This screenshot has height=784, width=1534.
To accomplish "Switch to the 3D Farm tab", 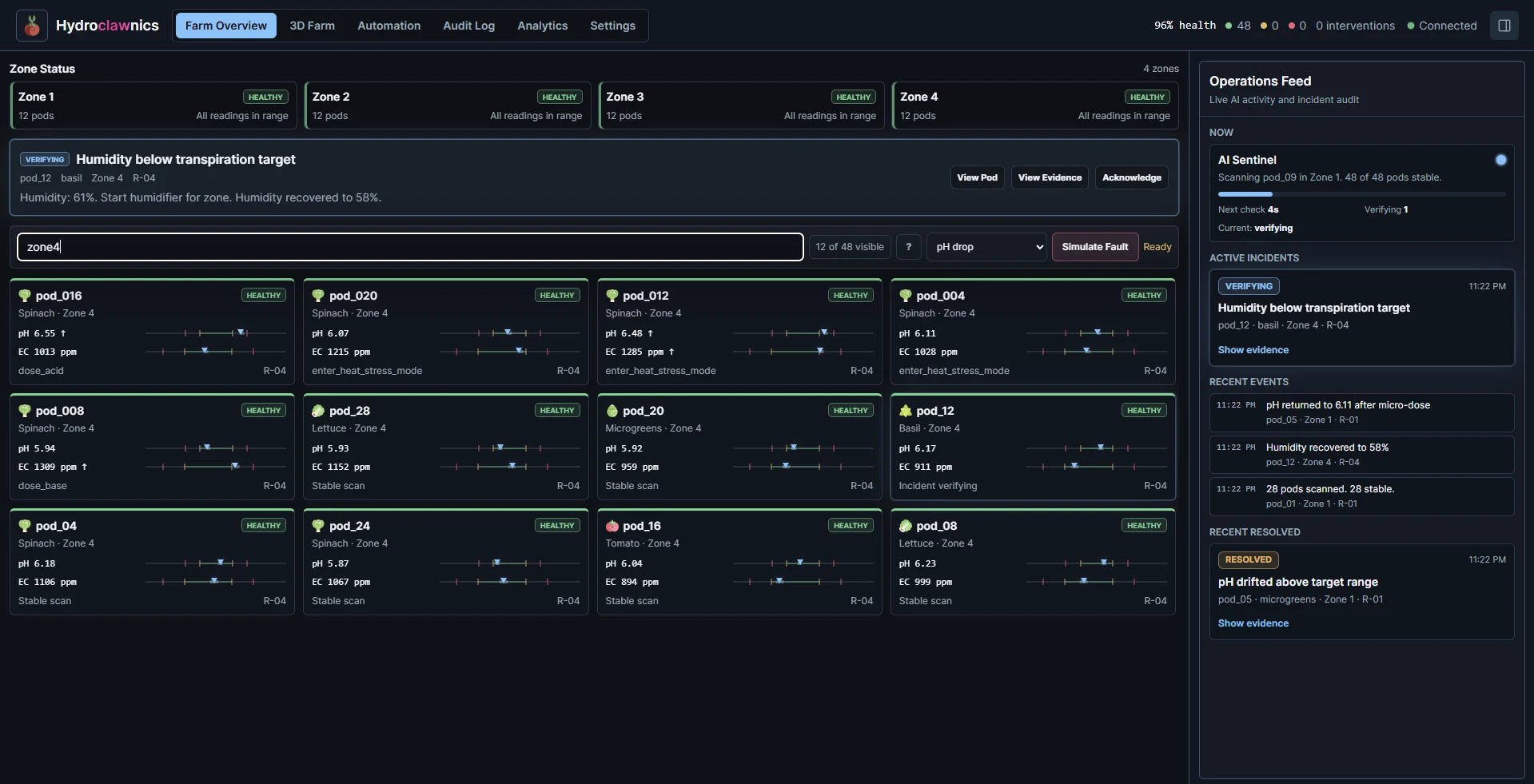I will coord(312,26).
